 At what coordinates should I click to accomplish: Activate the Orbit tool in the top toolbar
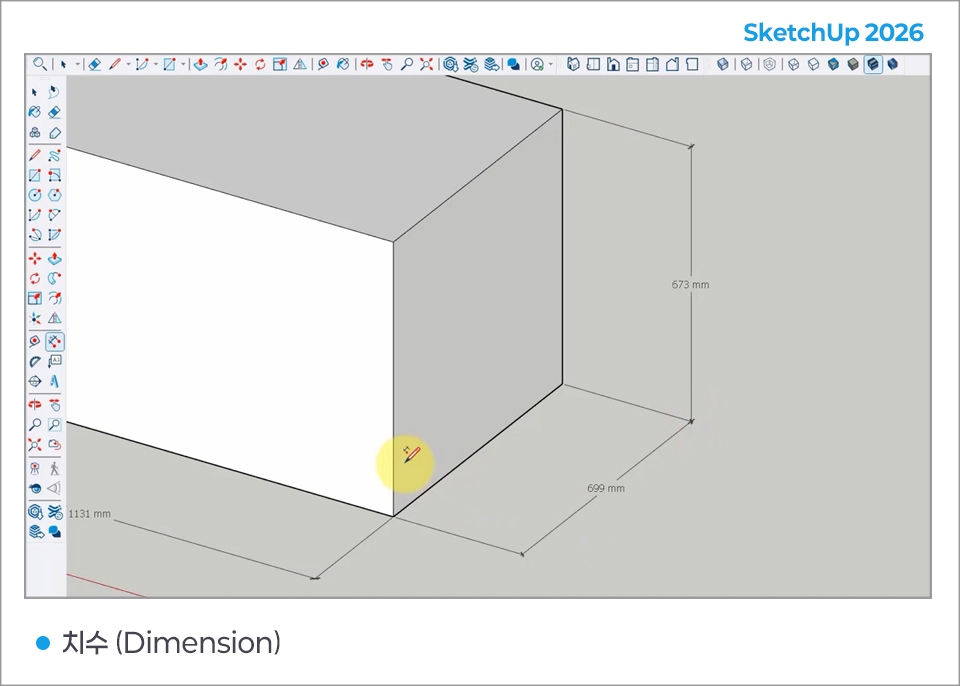[x=367, y=64]
